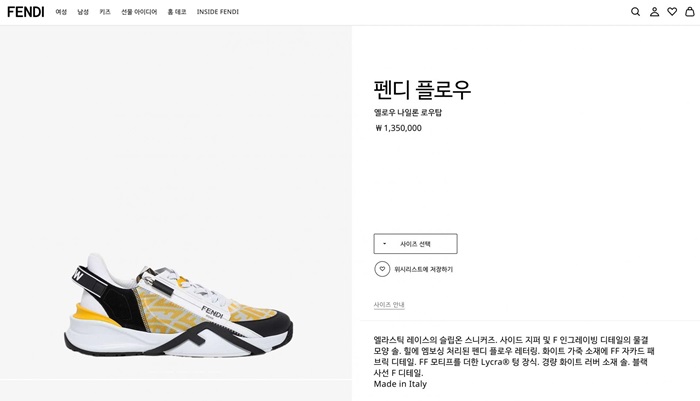Click the 위시리스트에 저장하기 text
The image size is (700, 401).
coord(423,269)
